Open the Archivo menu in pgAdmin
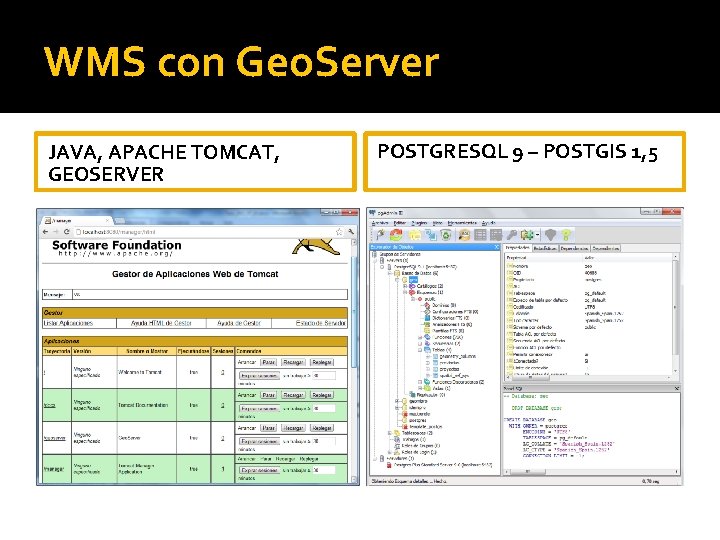This screenshot has height=540, width=720. [380, 223]
